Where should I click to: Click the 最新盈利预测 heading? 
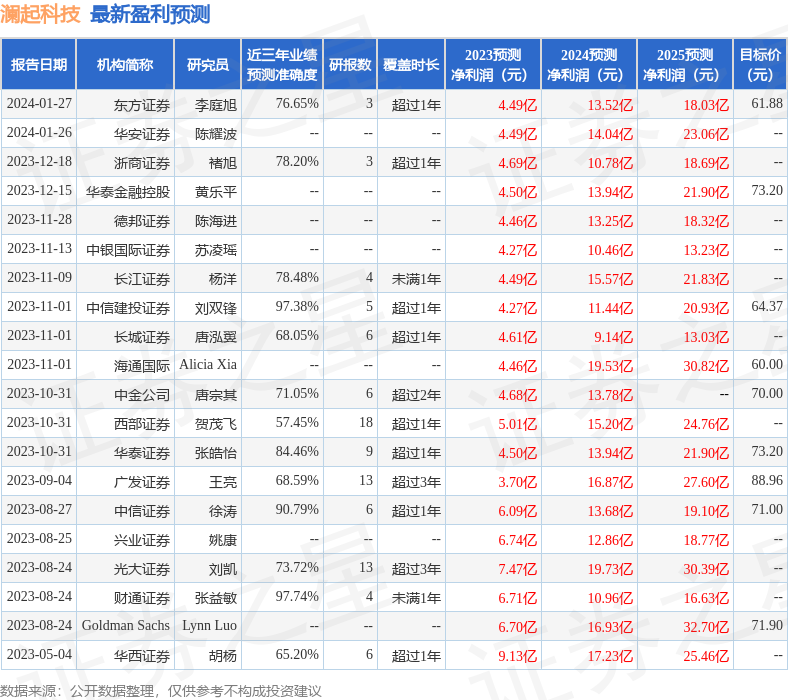click(x=150, y=14)
